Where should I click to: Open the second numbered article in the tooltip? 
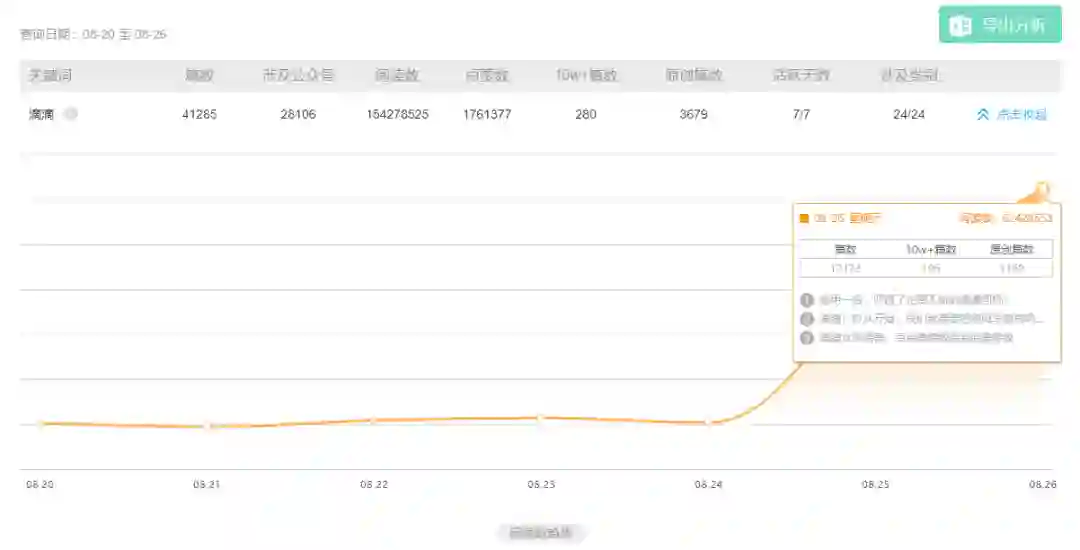point(931,319)
